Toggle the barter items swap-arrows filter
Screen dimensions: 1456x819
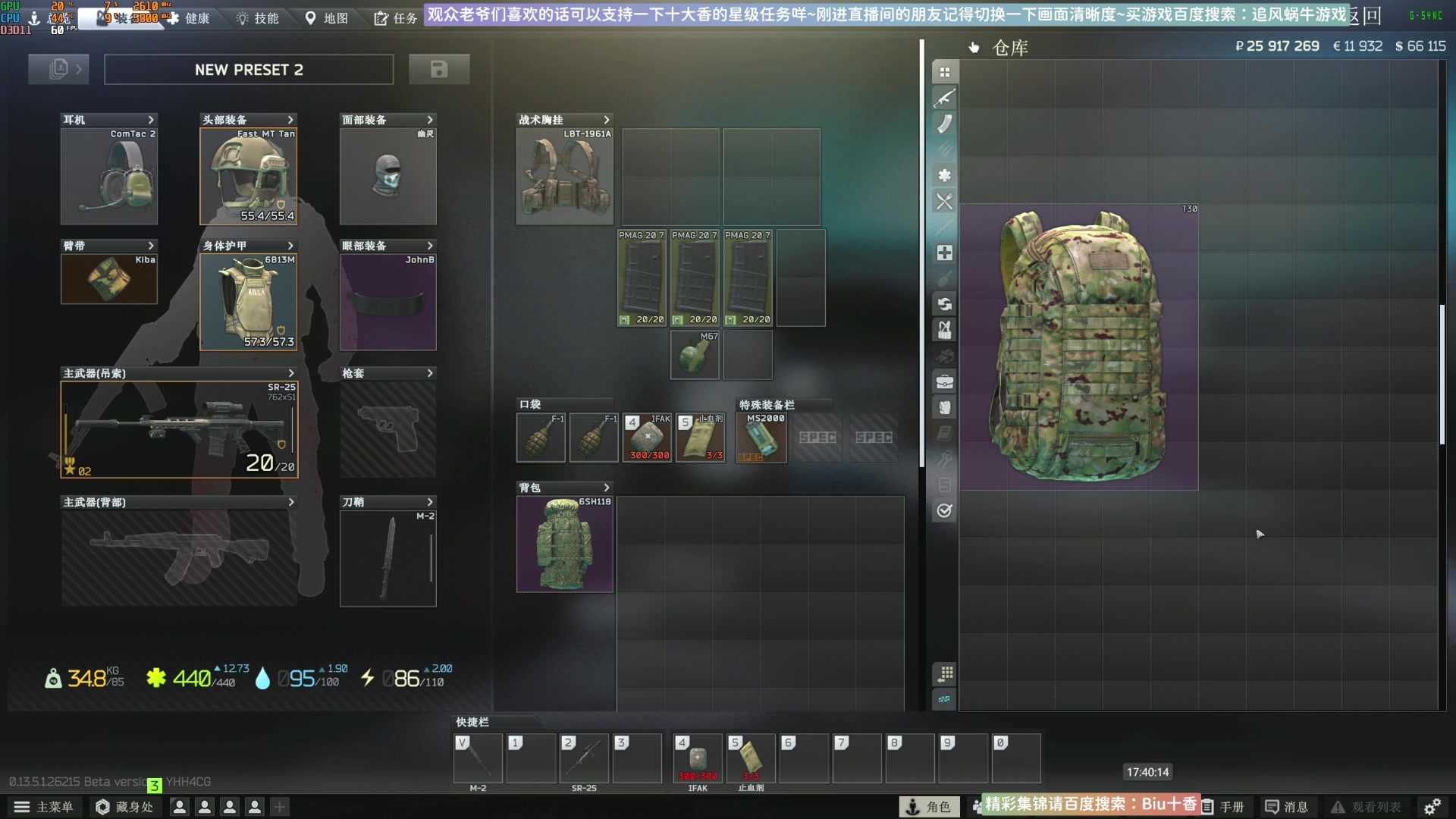point(944,304)
